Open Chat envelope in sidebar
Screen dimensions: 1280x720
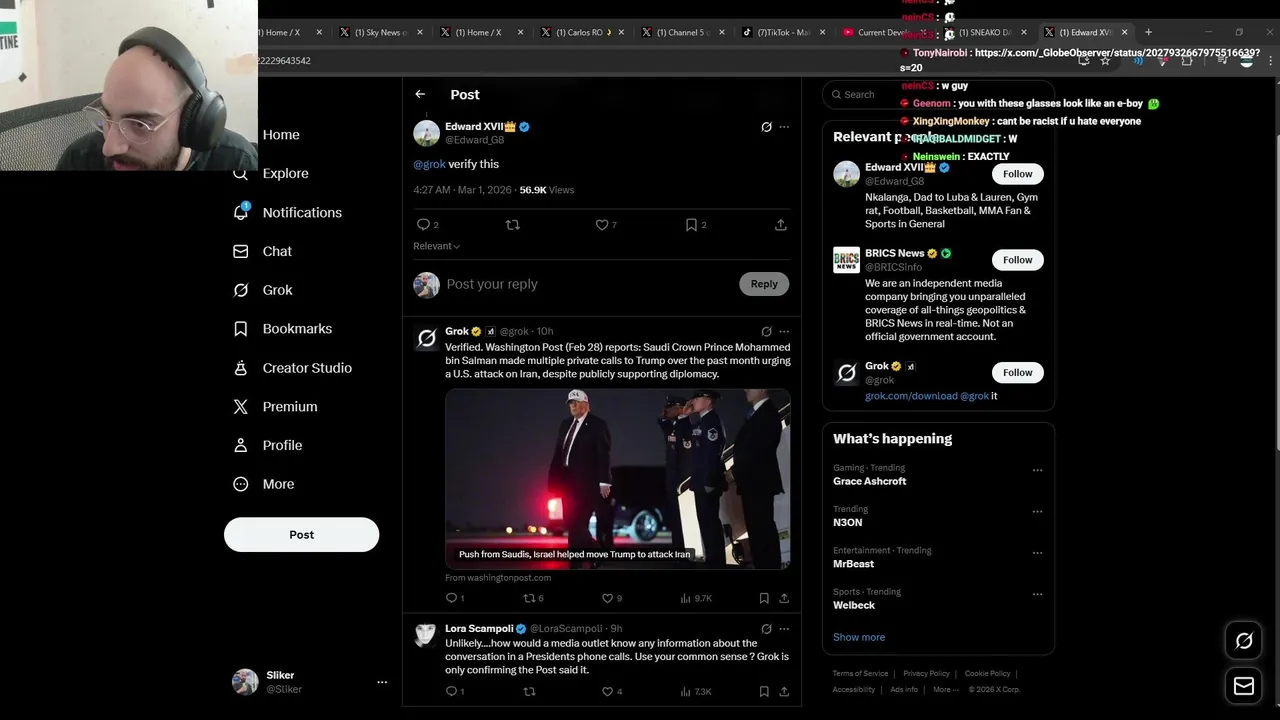click(262, 251)
